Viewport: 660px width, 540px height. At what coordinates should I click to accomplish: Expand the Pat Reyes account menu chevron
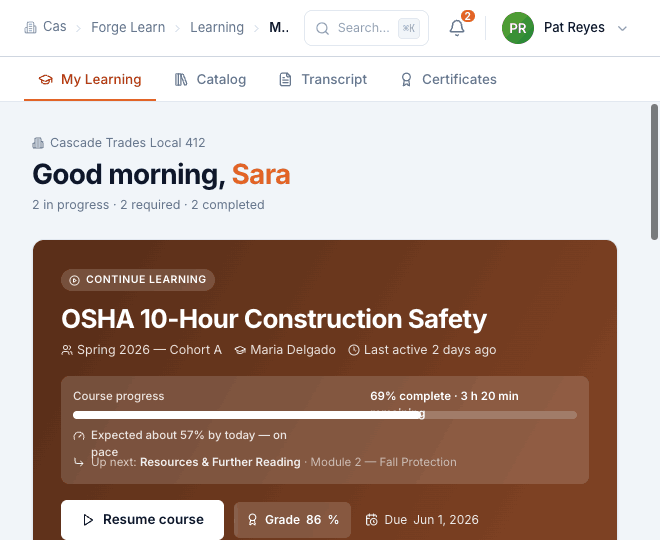pyautogui.click(x=622, y=29)
